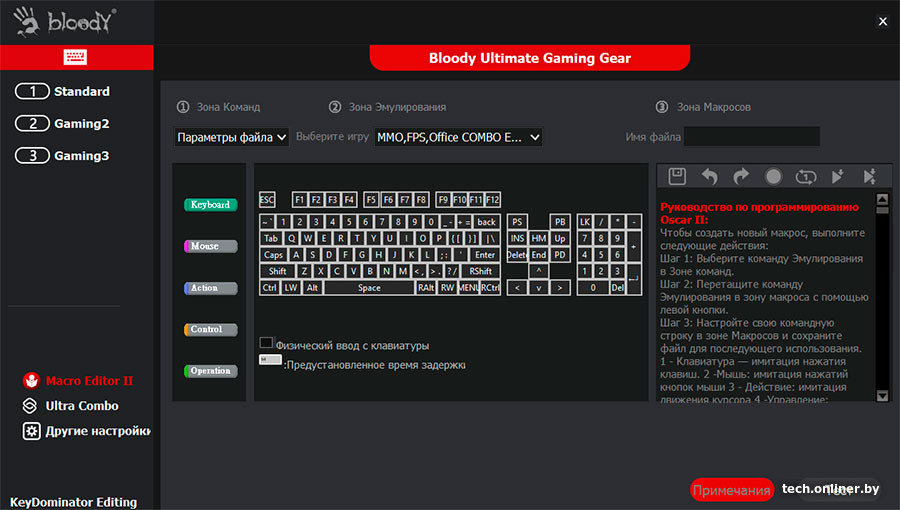900x510 pixels.
Task: Switch to Operation command category
Action: coord(210,371)
